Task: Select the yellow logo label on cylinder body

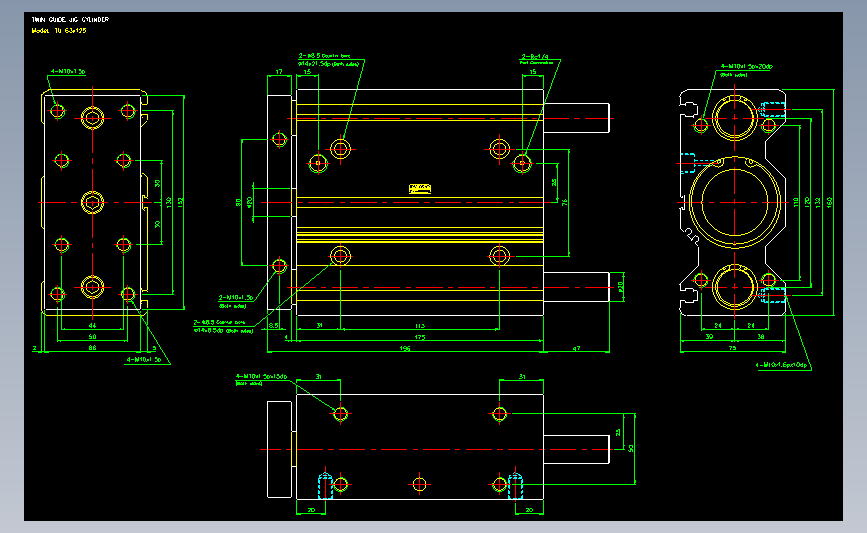Action: point(420,189)
